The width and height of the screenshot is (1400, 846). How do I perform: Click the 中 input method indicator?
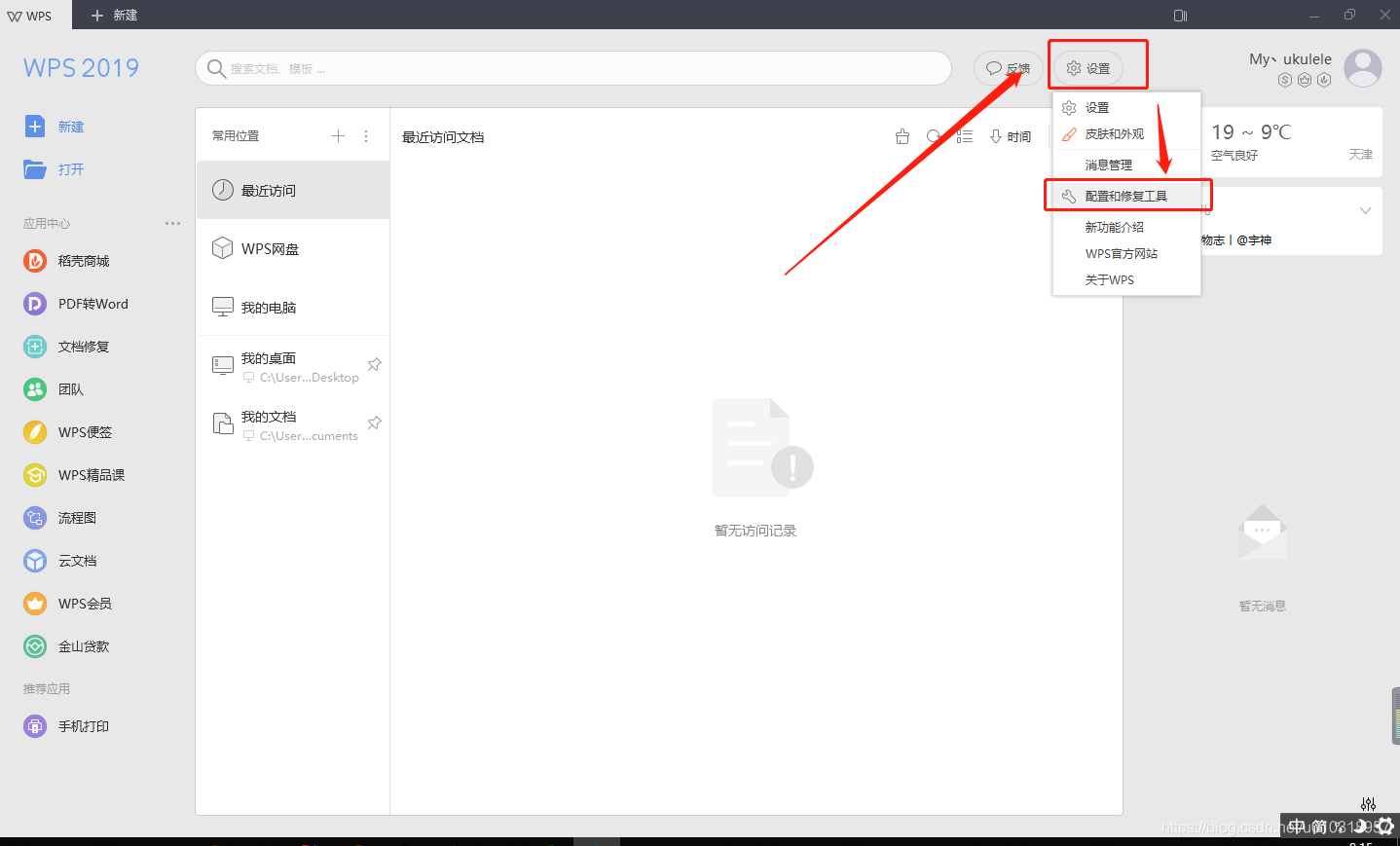[1297, 827]
